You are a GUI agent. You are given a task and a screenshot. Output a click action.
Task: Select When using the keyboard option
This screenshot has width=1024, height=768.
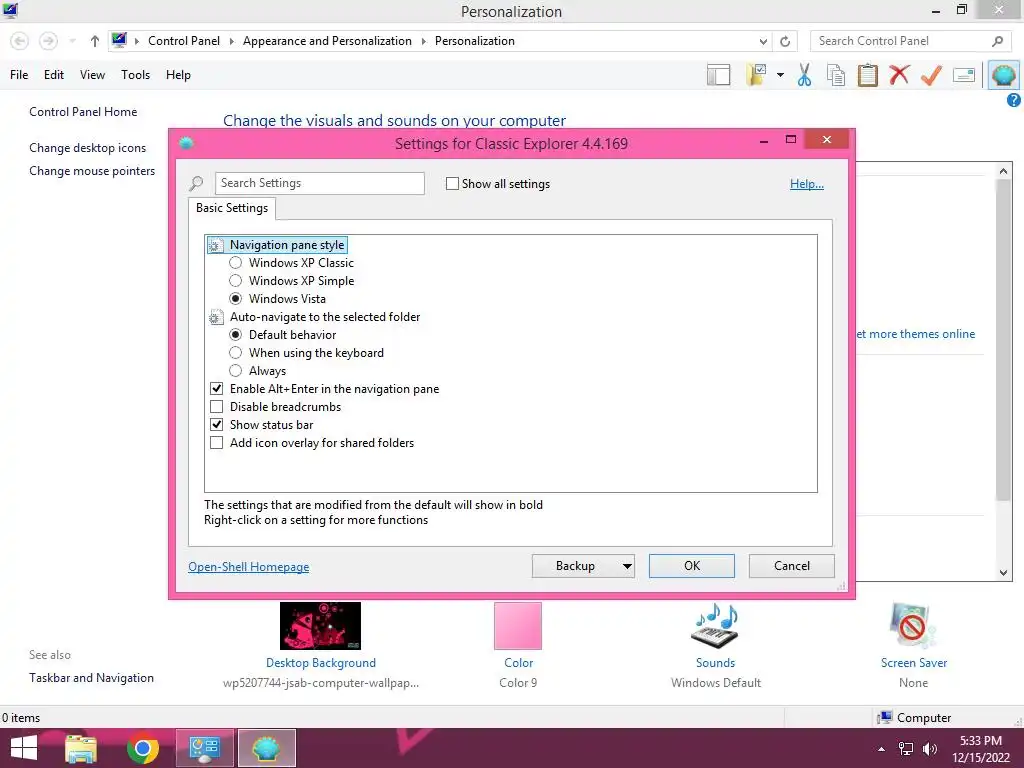(236, 353)
